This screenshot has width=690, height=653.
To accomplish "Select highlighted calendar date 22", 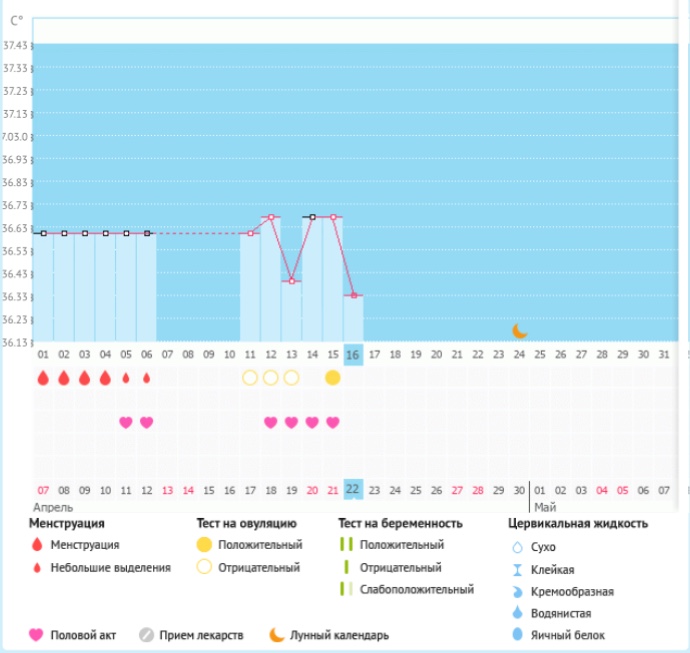I will pos(352,489).
